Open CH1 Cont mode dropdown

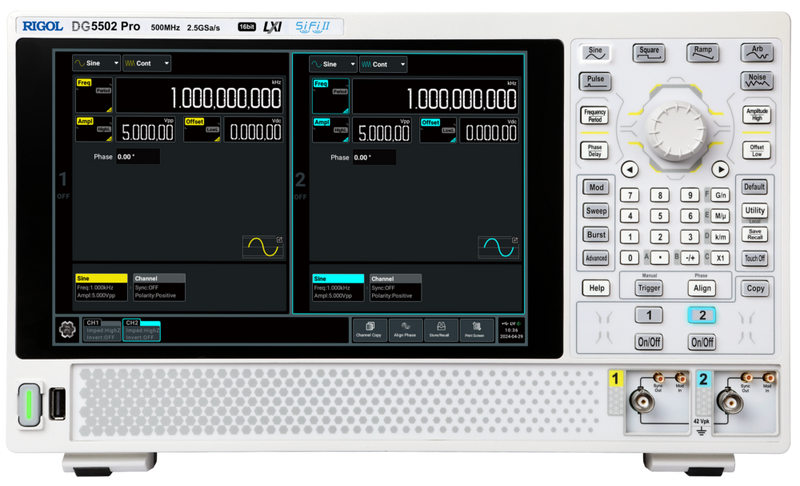point(146,63)
